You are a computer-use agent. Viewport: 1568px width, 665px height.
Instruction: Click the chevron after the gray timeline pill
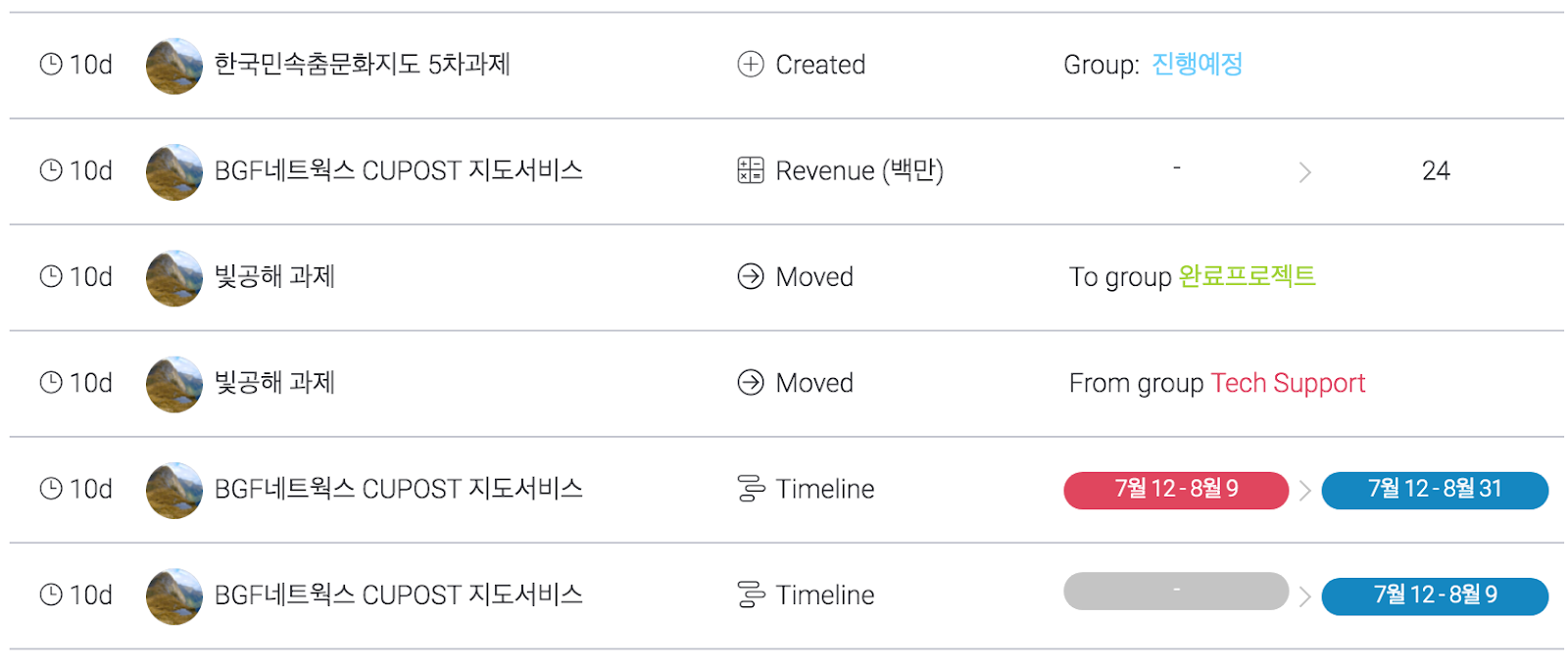pyautogui.click(x=1304, y=596)
